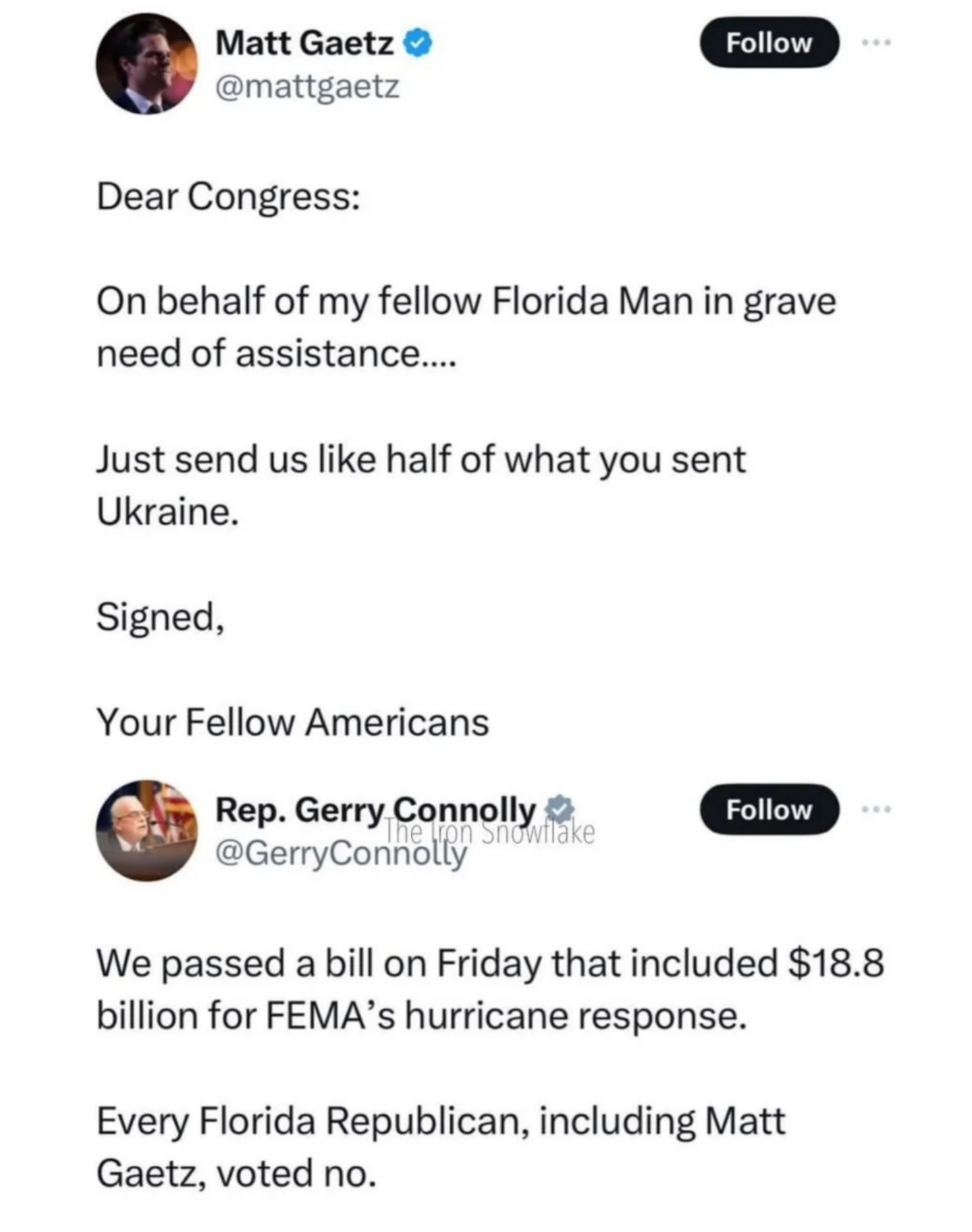Open three-dot menu on Gerry Connolly's tweet
The width and height of the screenshot is (972, 1232).
click(876, 808)
